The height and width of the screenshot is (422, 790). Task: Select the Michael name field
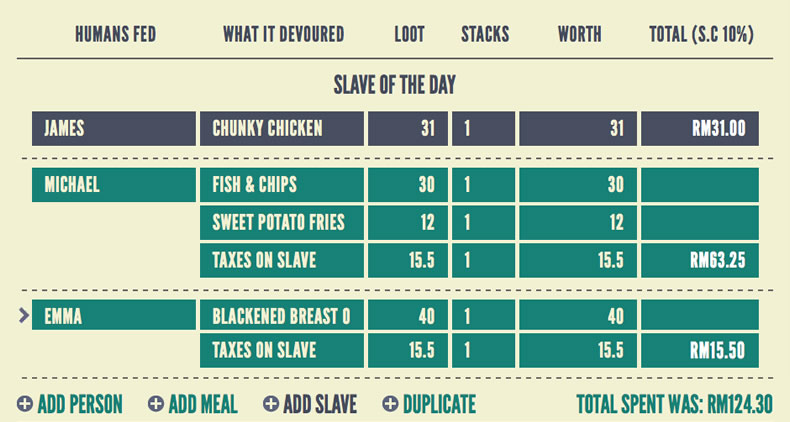(114, 185)
